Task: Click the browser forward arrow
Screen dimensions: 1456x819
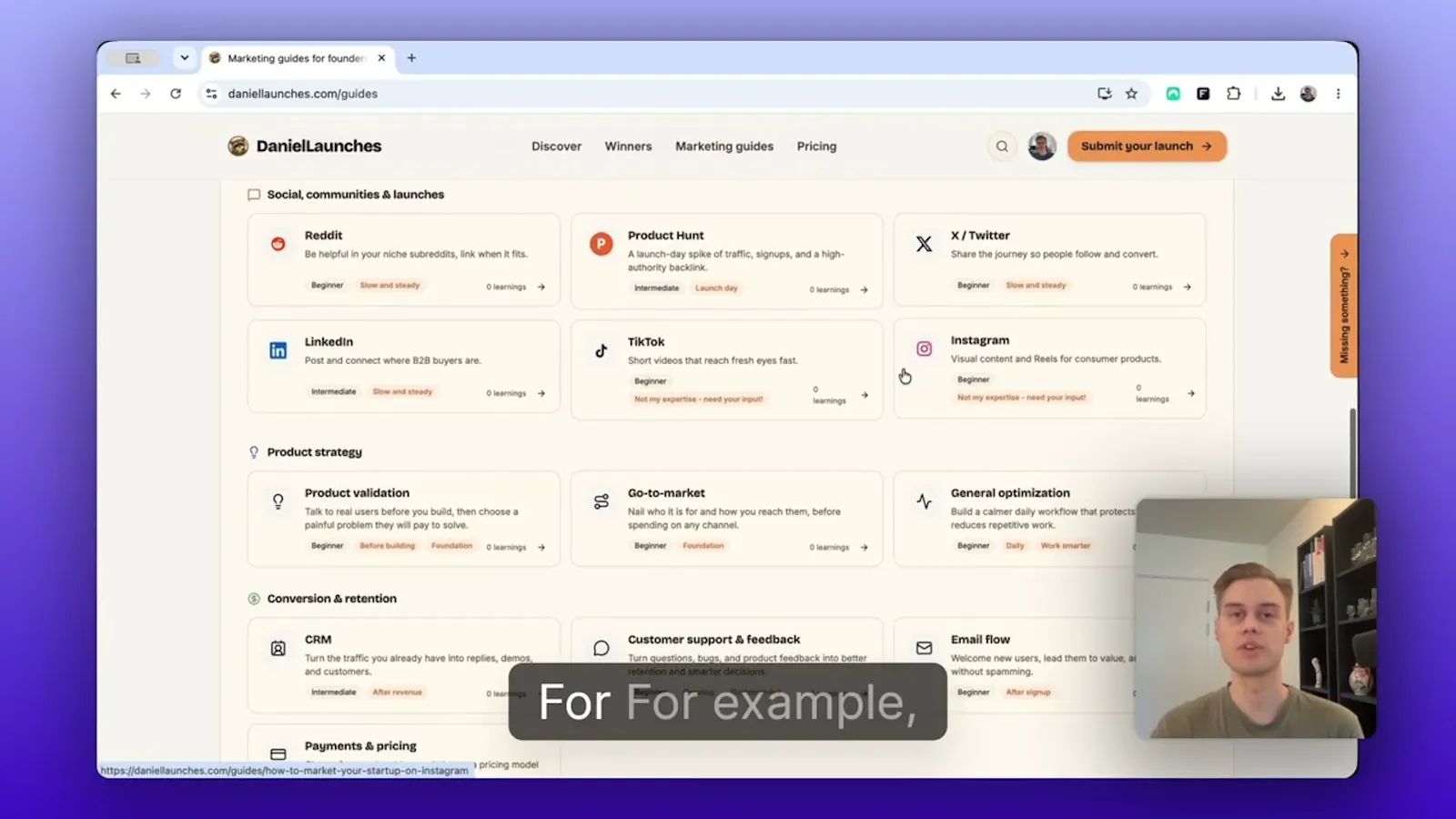Action: (x=146, y=94)
